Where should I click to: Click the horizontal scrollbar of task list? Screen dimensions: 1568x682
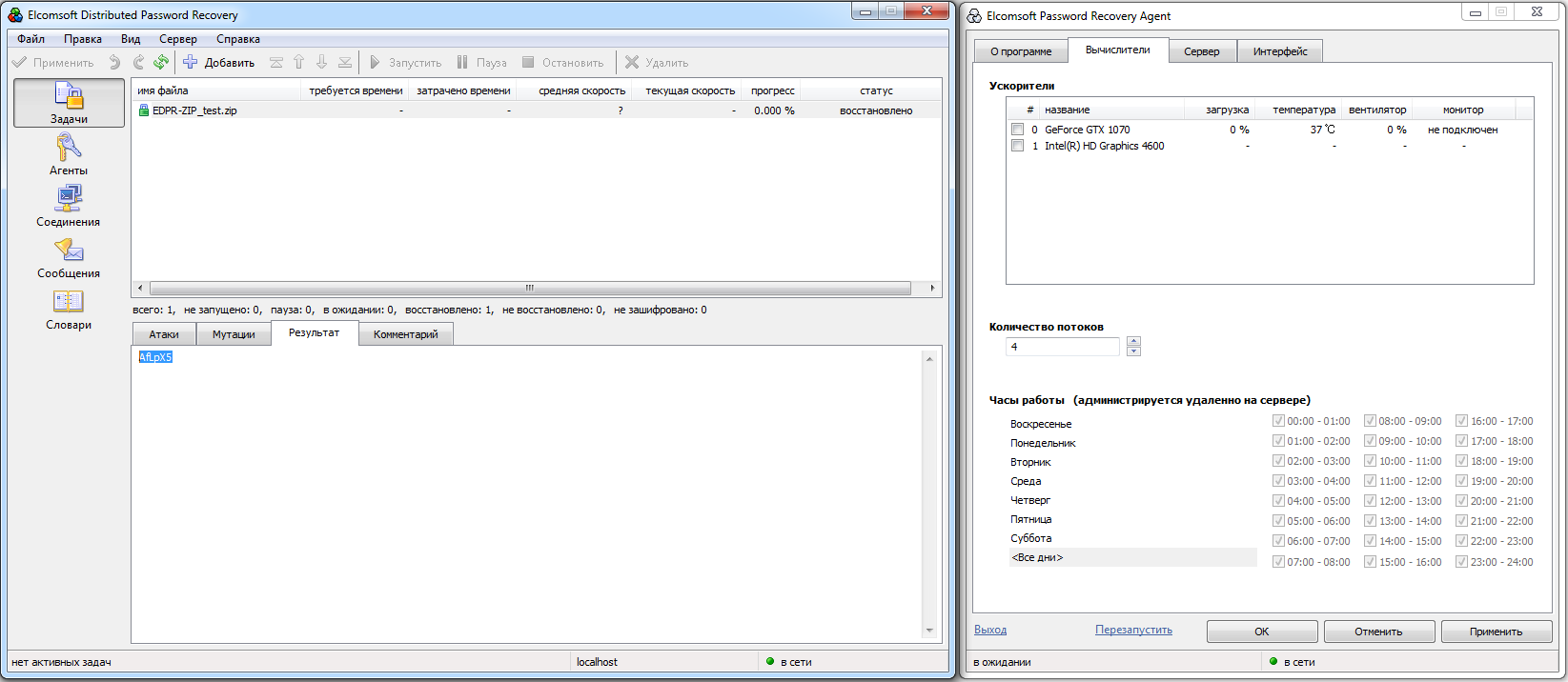pyautogui.click(x=530, y=288)
